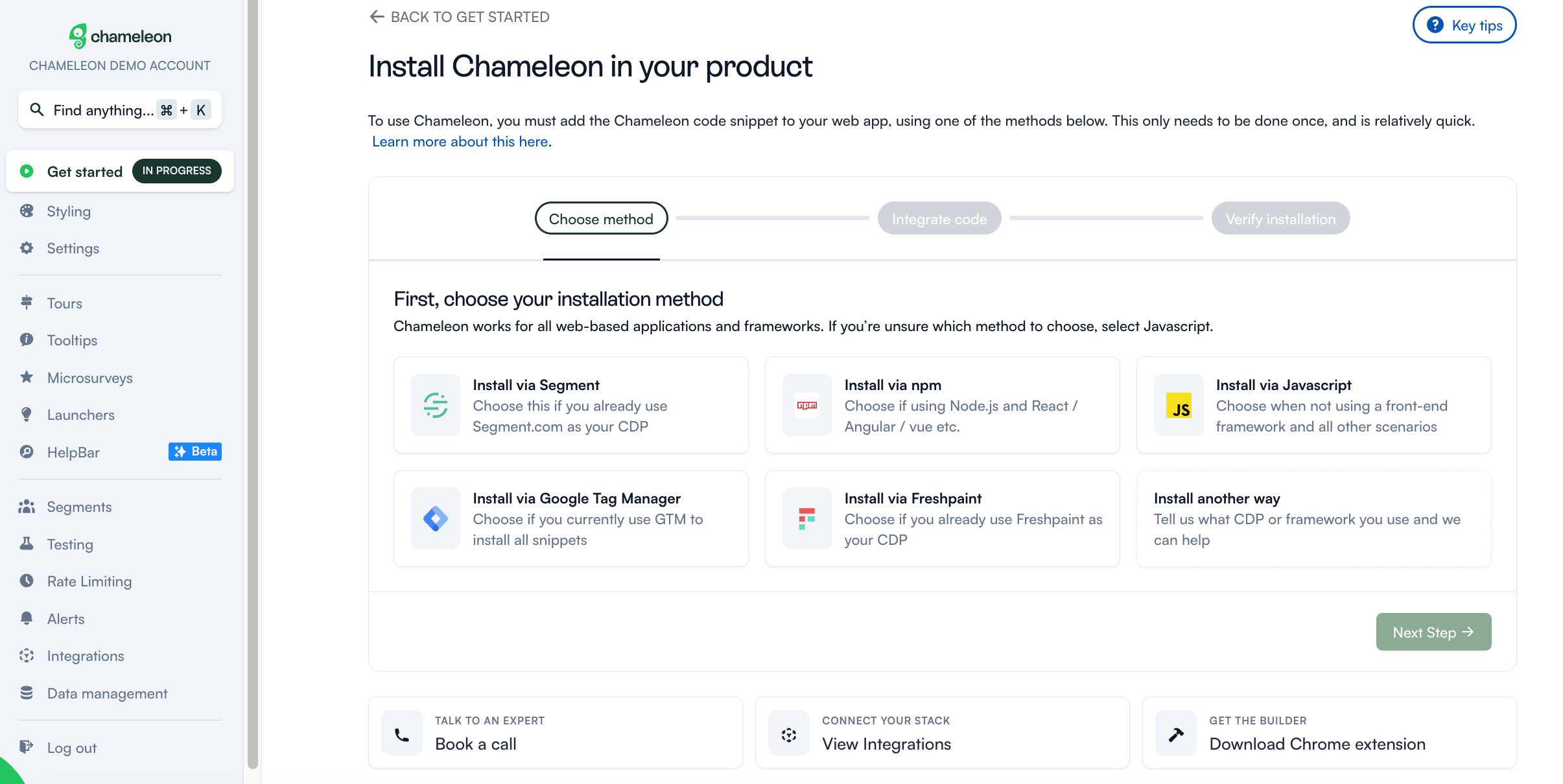Select the Install another way card
The height and width of the screenshot is (784, 1563).
(x=1313, y=518)
